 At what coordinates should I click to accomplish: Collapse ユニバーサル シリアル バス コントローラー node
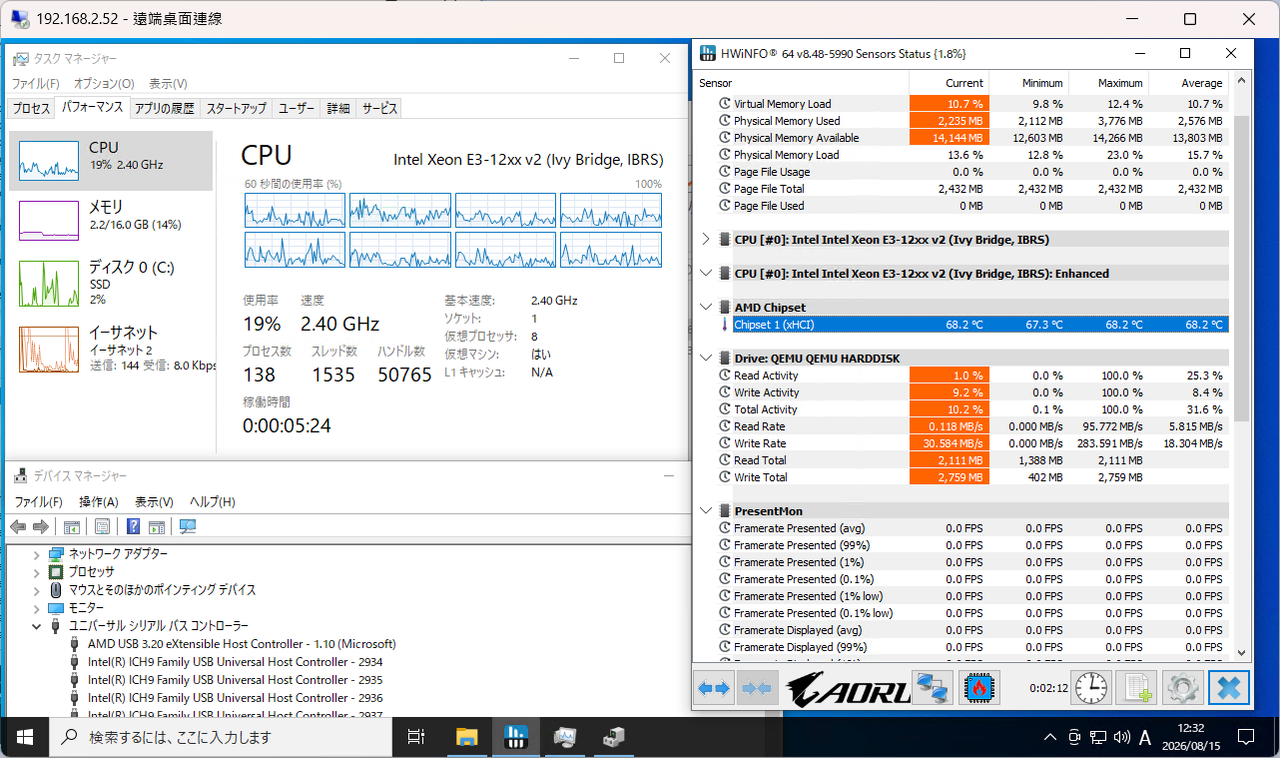click(x=37, y=626)
